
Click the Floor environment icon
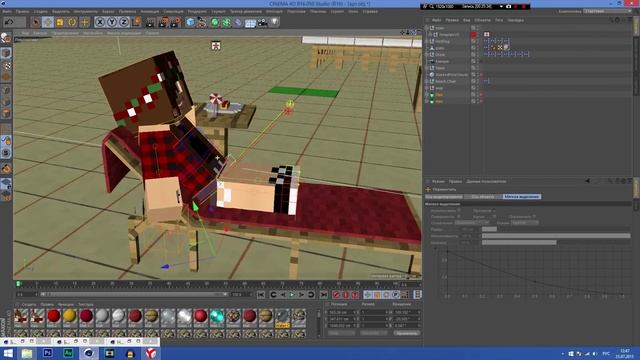click(250, 22)
